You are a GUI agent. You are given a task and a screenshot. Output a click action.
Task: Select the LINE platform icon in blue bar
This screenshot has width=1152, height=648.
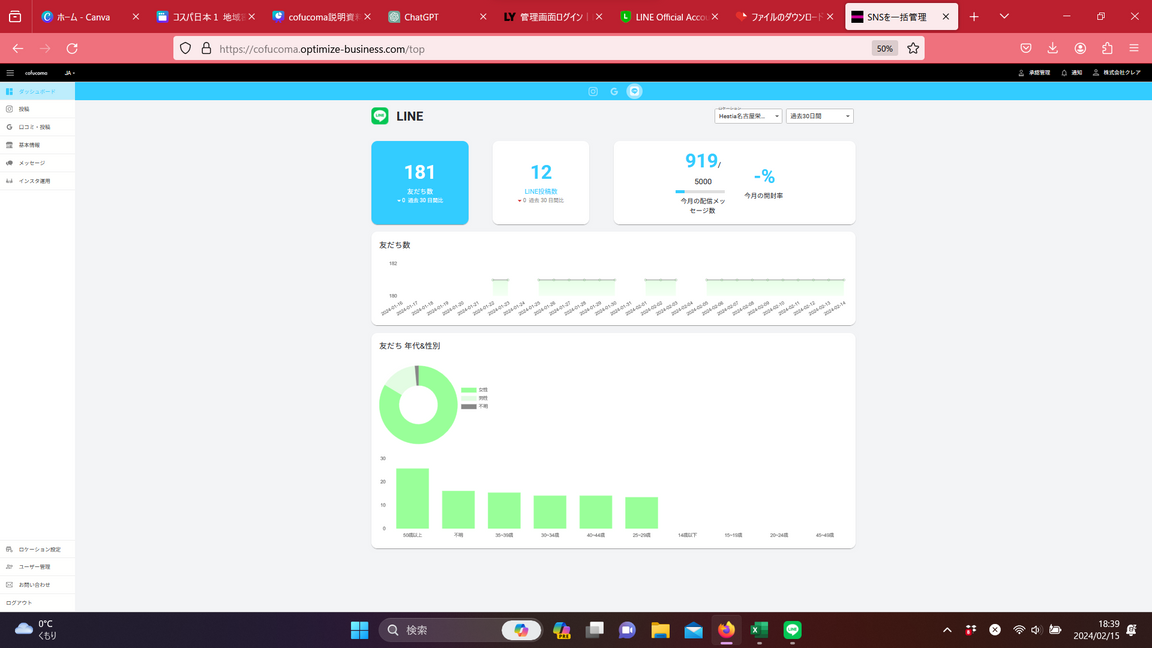pyautogui.click(x=634, y=91)
